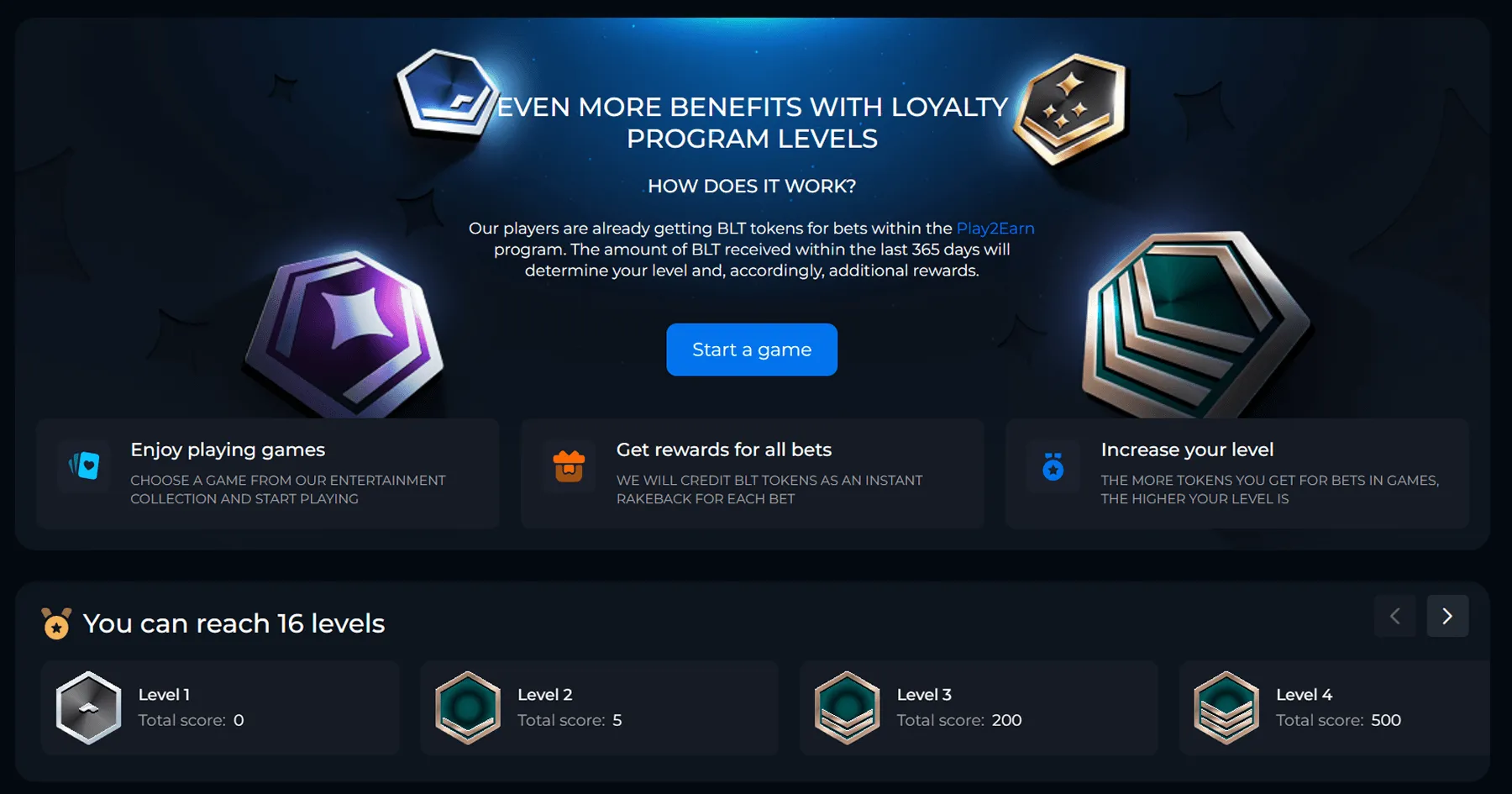Screen dimensions: 1512x794
Task: Click the large teal chevron badge
Action: tap(1193, 323)
